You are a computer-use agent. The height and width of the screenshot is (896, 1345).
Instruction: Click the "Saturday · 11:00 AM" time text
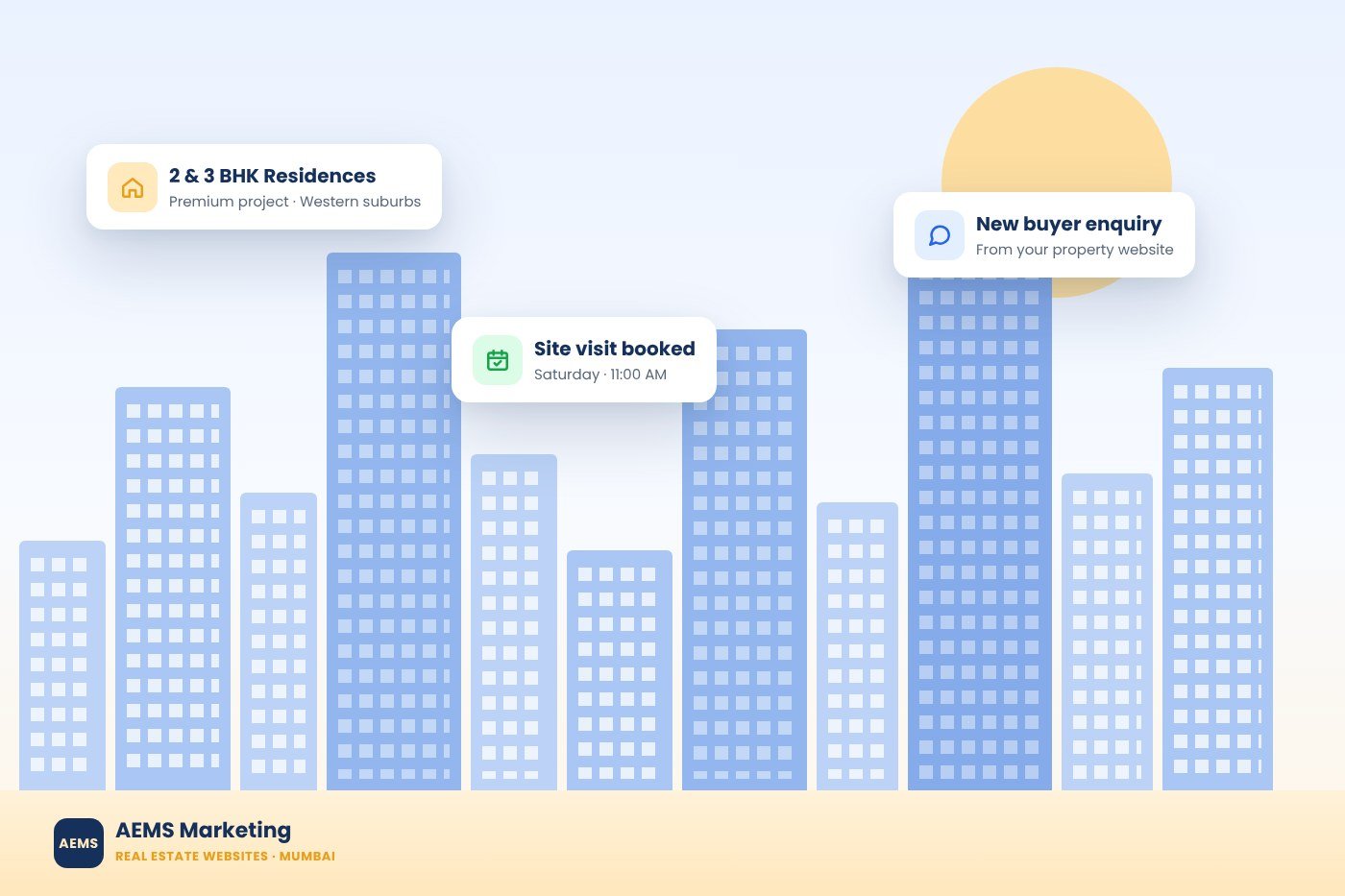click(x=600, y=375)
